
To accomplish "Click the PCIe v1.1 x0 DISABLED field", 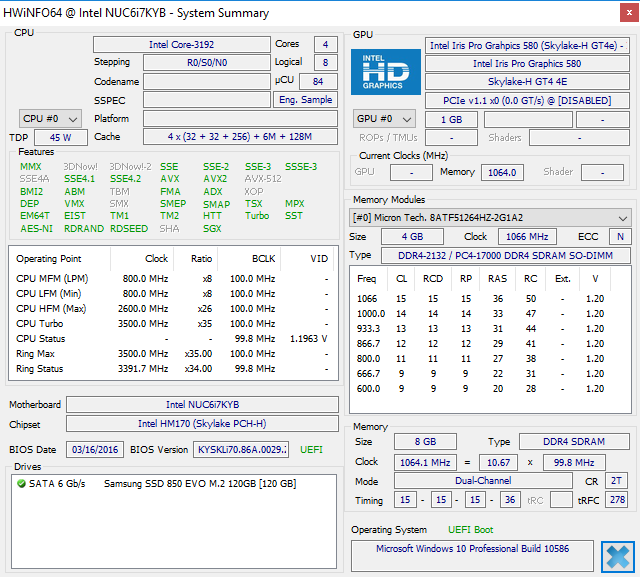I will [x=527, y=100].
